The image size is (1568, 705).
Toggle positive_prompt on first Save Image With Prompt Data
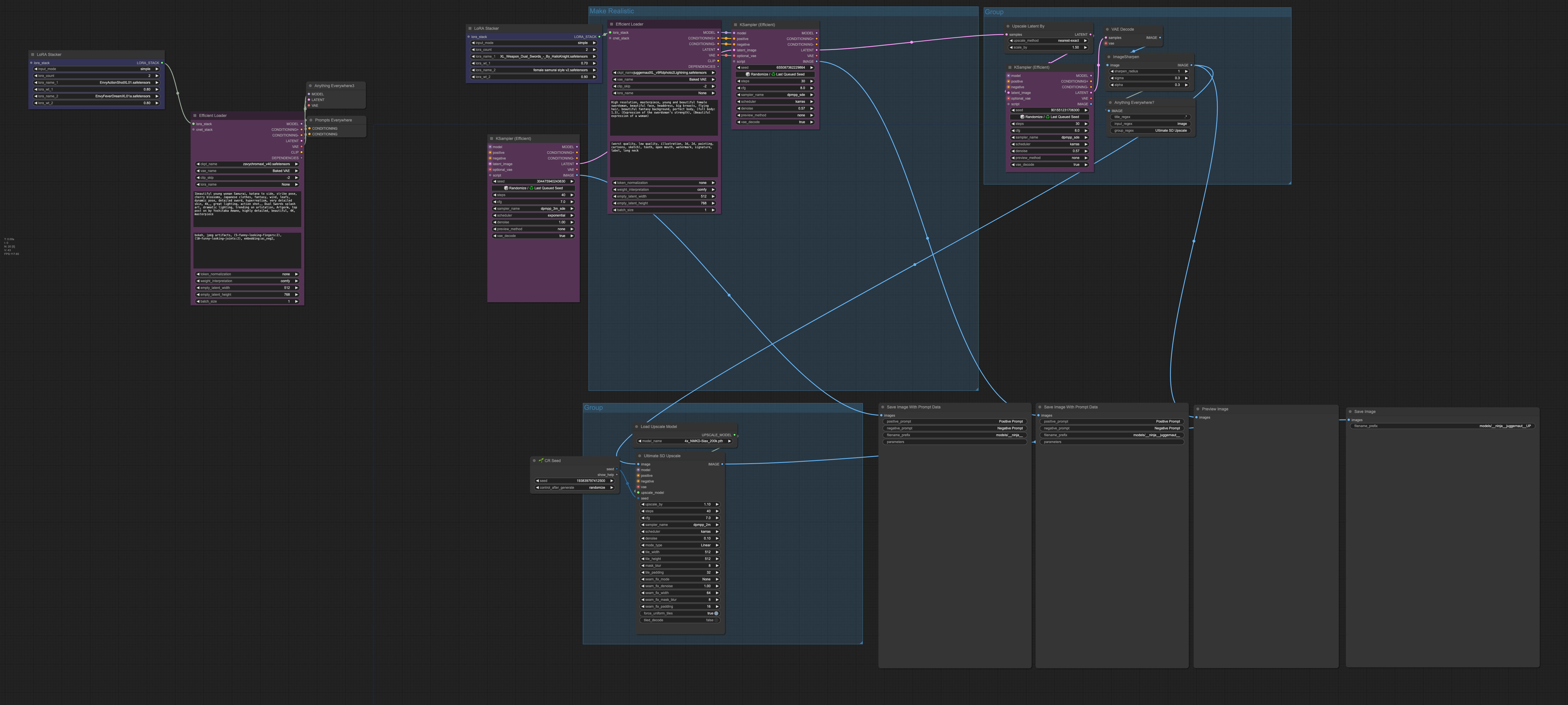click(954, 421)
